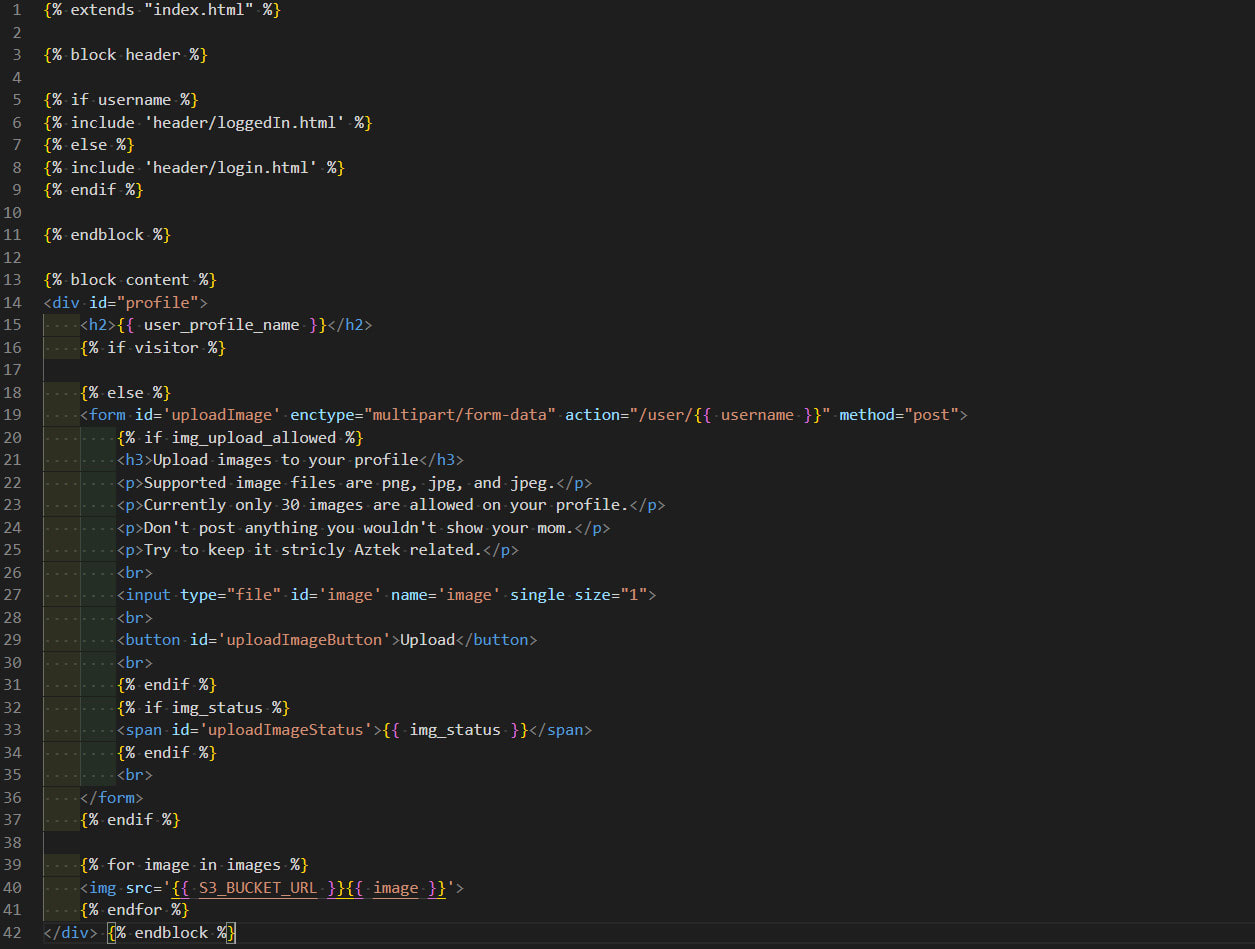Click the underlined S3_BUCKET_URL link on line 40
The height and width of the screenshot is (949, 1255).
(257, 888)
